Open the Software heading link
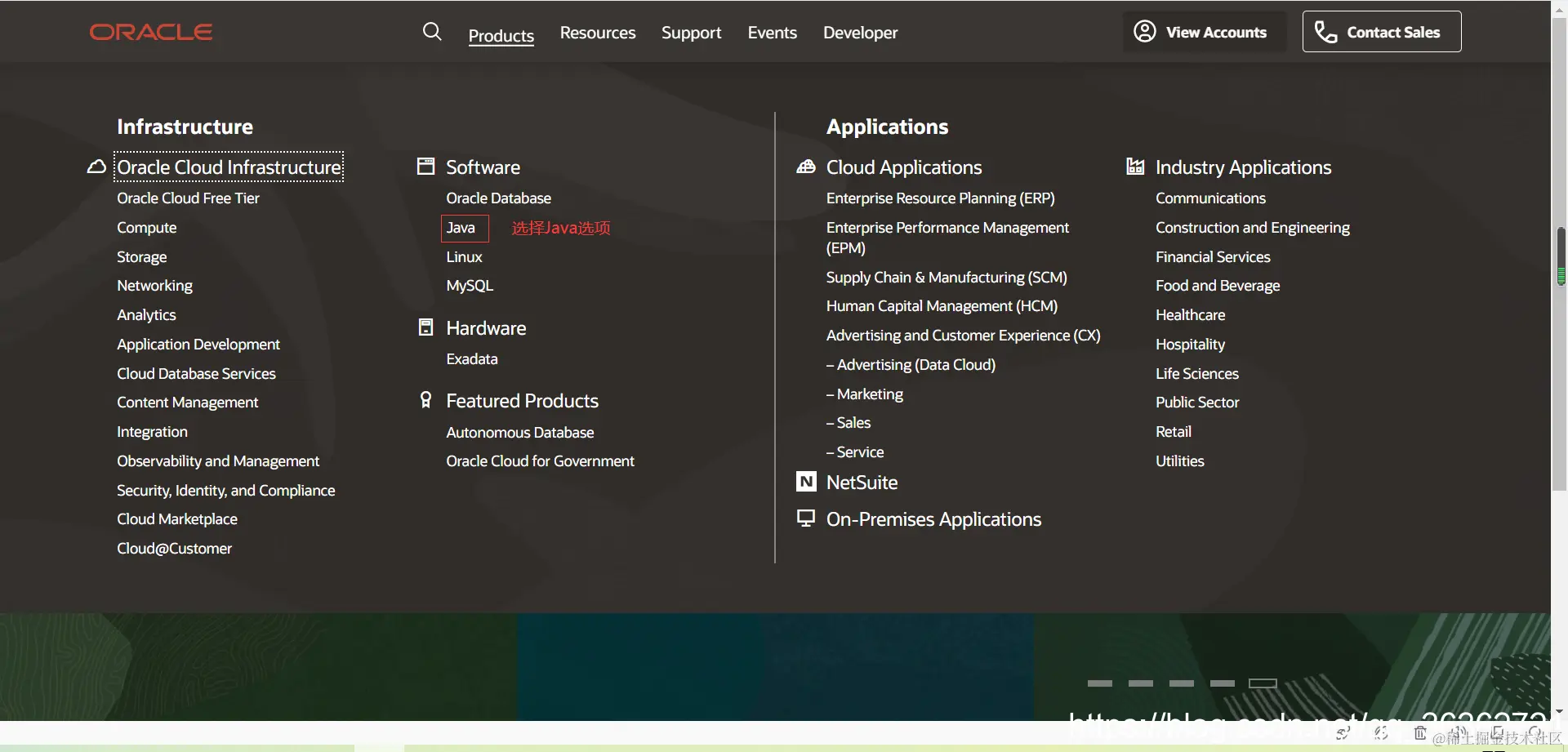This screenshot has height=752, width=1568. [x=483, y=167]
